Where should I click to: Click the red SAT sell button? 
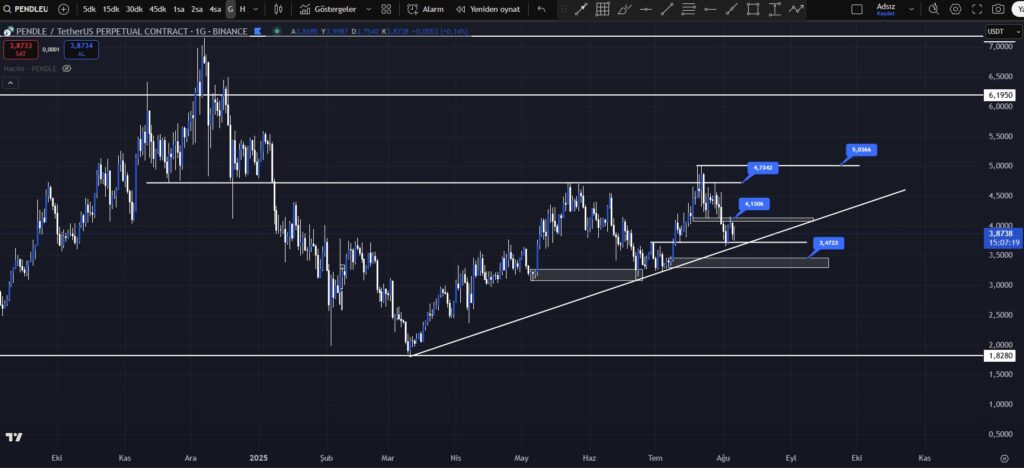point(18,49)
